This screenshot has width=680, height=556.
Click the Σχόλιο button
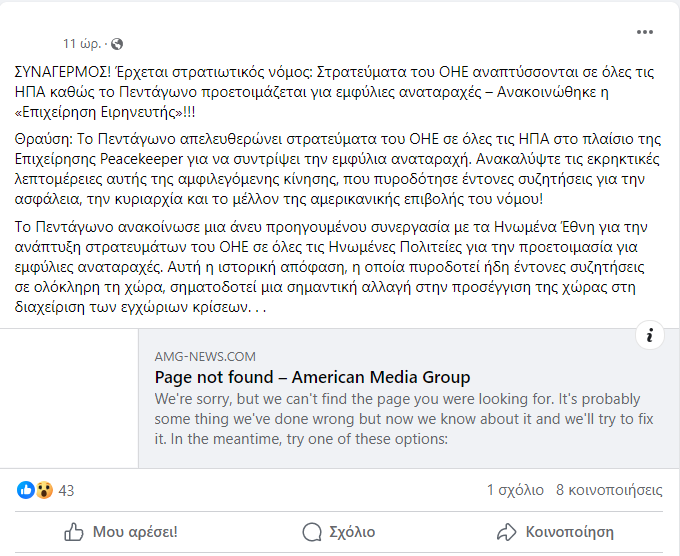pyautogui.click(x=339, y=532)
